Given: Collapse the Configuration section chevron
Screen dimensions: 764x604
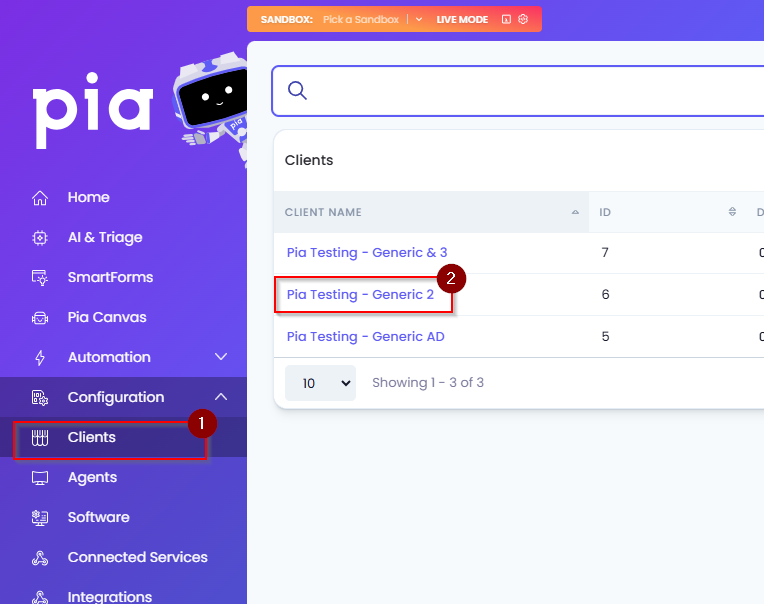Looking at the screenshot, I should click(x=221, y=397).
